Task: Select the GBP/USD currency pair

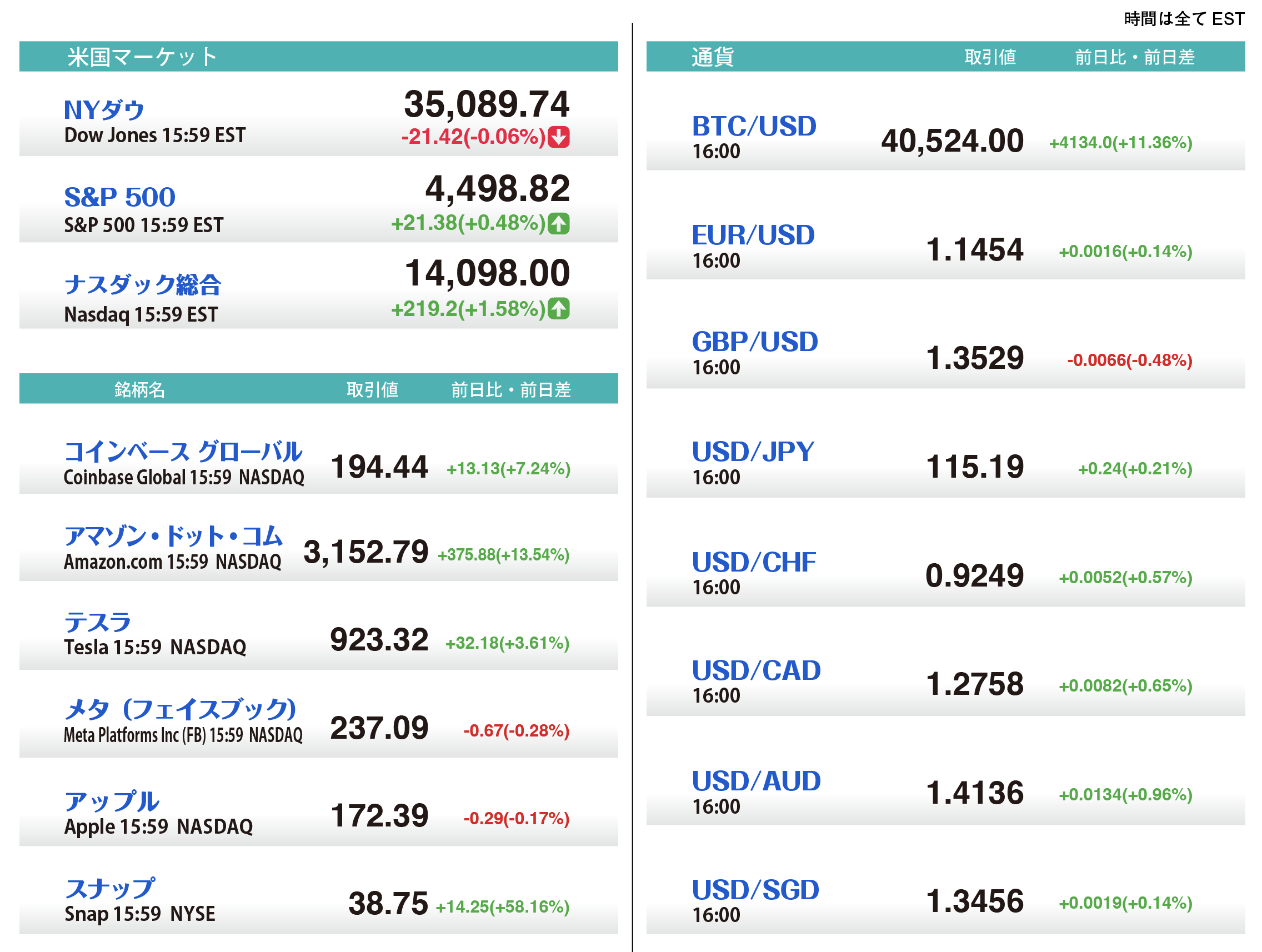Action: pos(754,342)
